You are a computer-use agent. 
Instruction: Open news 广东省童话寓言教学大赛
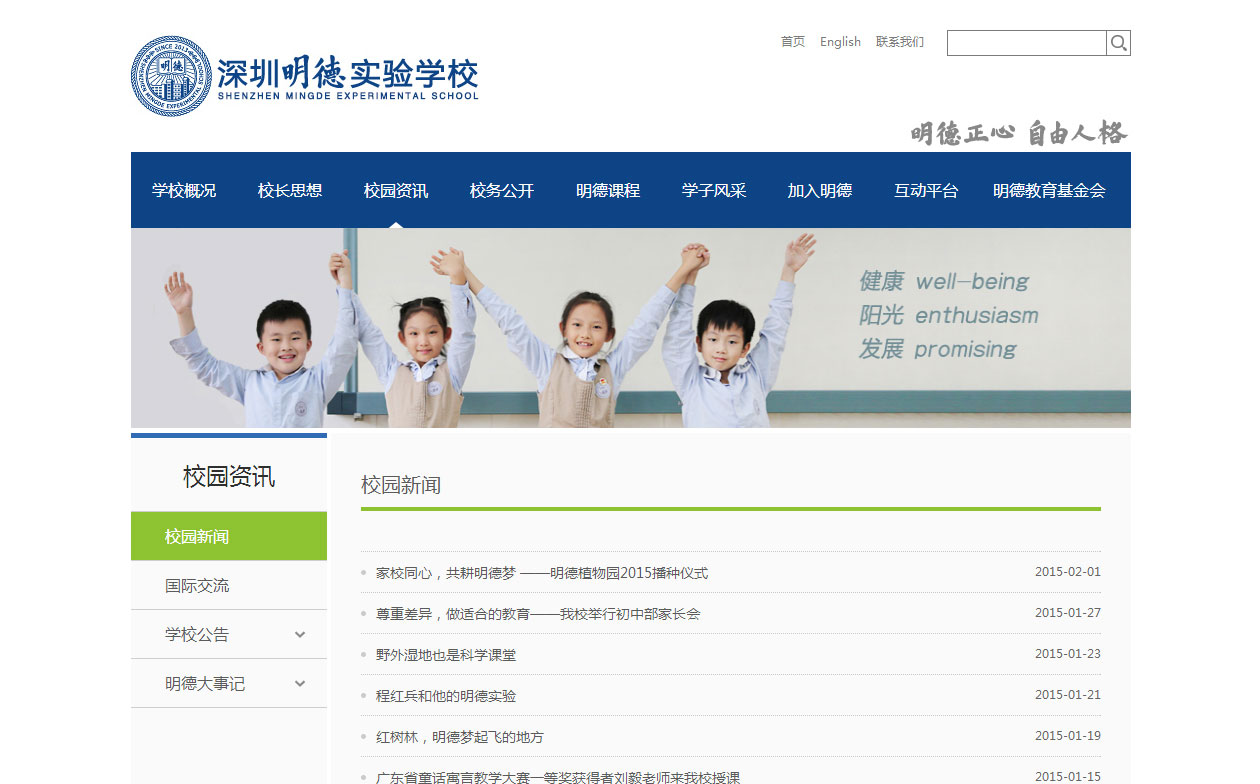pos(558,777)
